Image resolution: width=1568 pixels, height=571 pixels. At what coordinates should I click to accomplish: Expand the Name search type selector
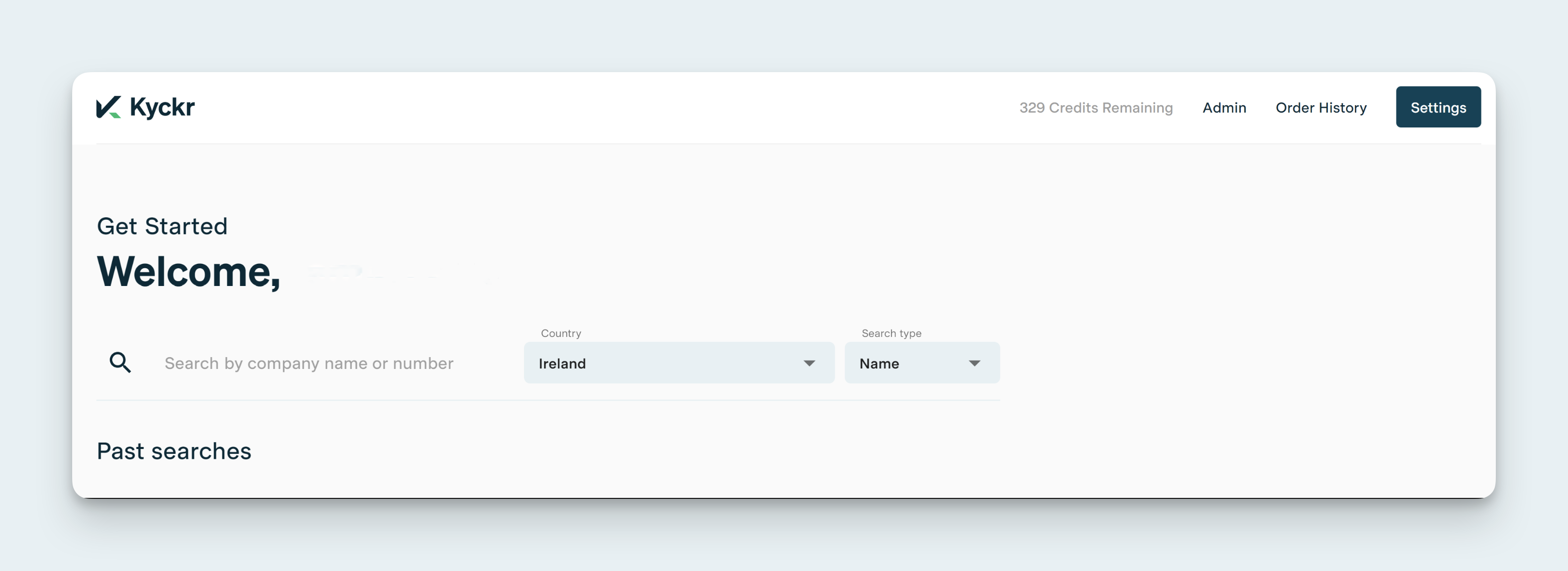click(921, 363)
